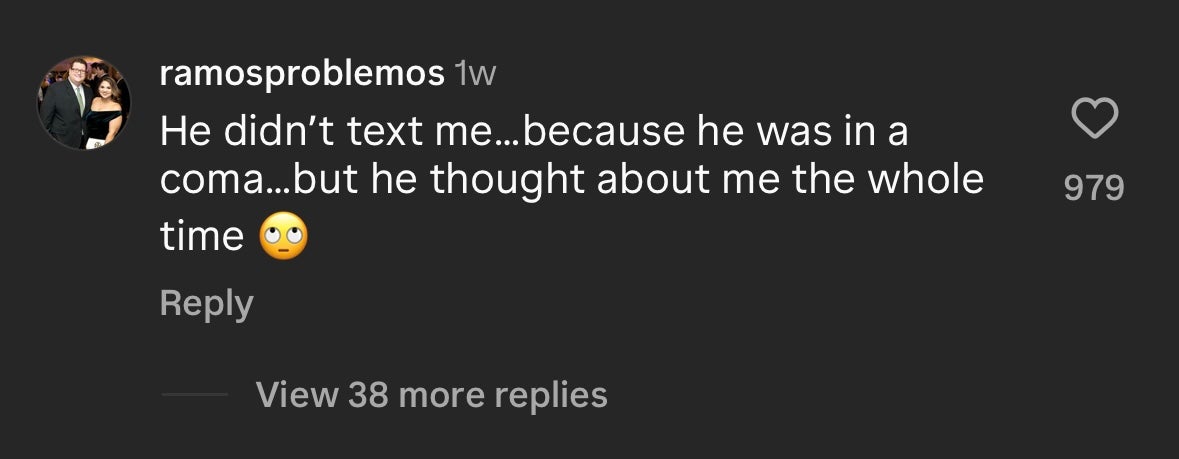The image size is (1179, 459).
Task: Expand "View 38 more replies"
Action: pyautogui.click(x=431, y=395)
